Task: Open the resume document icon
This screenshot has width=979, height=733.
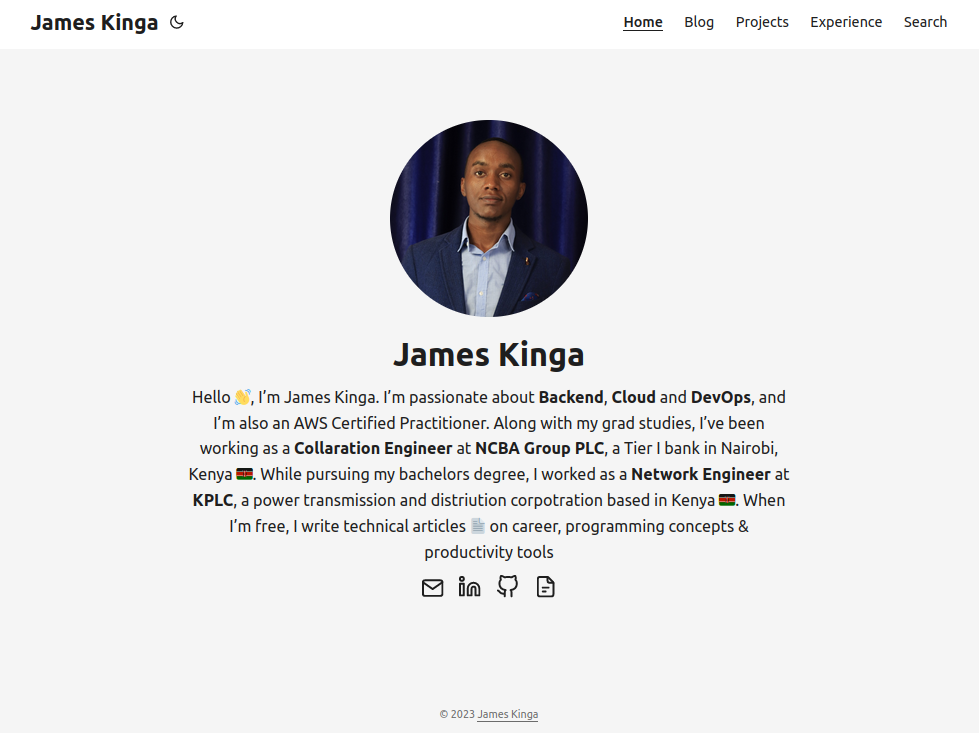Action: pyautogui.click(x=546, y=587)
